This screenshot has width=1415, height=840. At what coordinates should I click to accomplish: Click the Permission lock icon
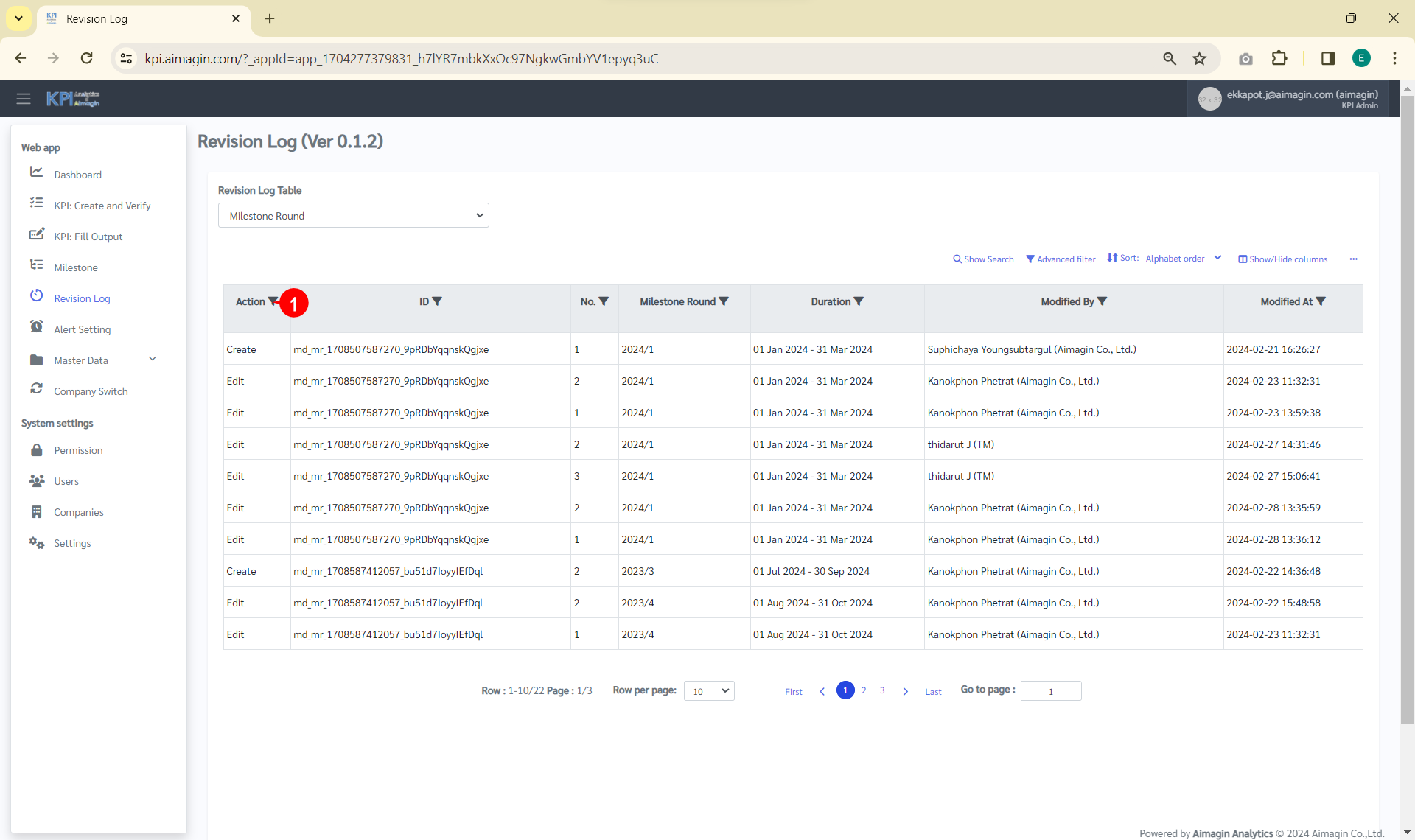[x=36, y=450]
